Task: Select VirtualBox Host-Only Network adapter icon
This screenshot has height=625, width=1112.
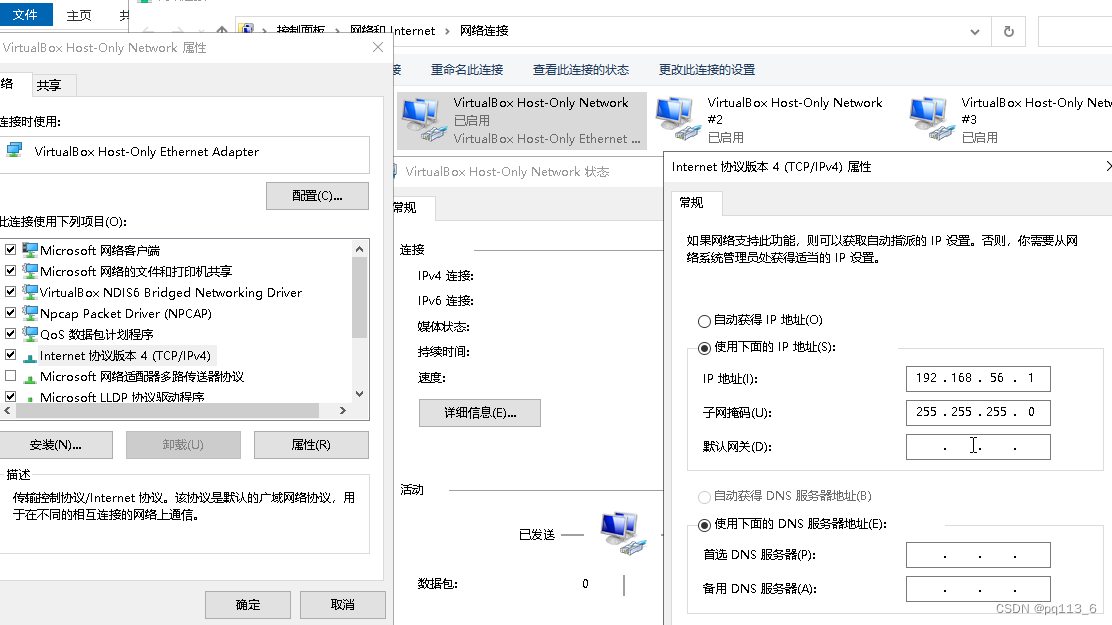Action: 423,120
